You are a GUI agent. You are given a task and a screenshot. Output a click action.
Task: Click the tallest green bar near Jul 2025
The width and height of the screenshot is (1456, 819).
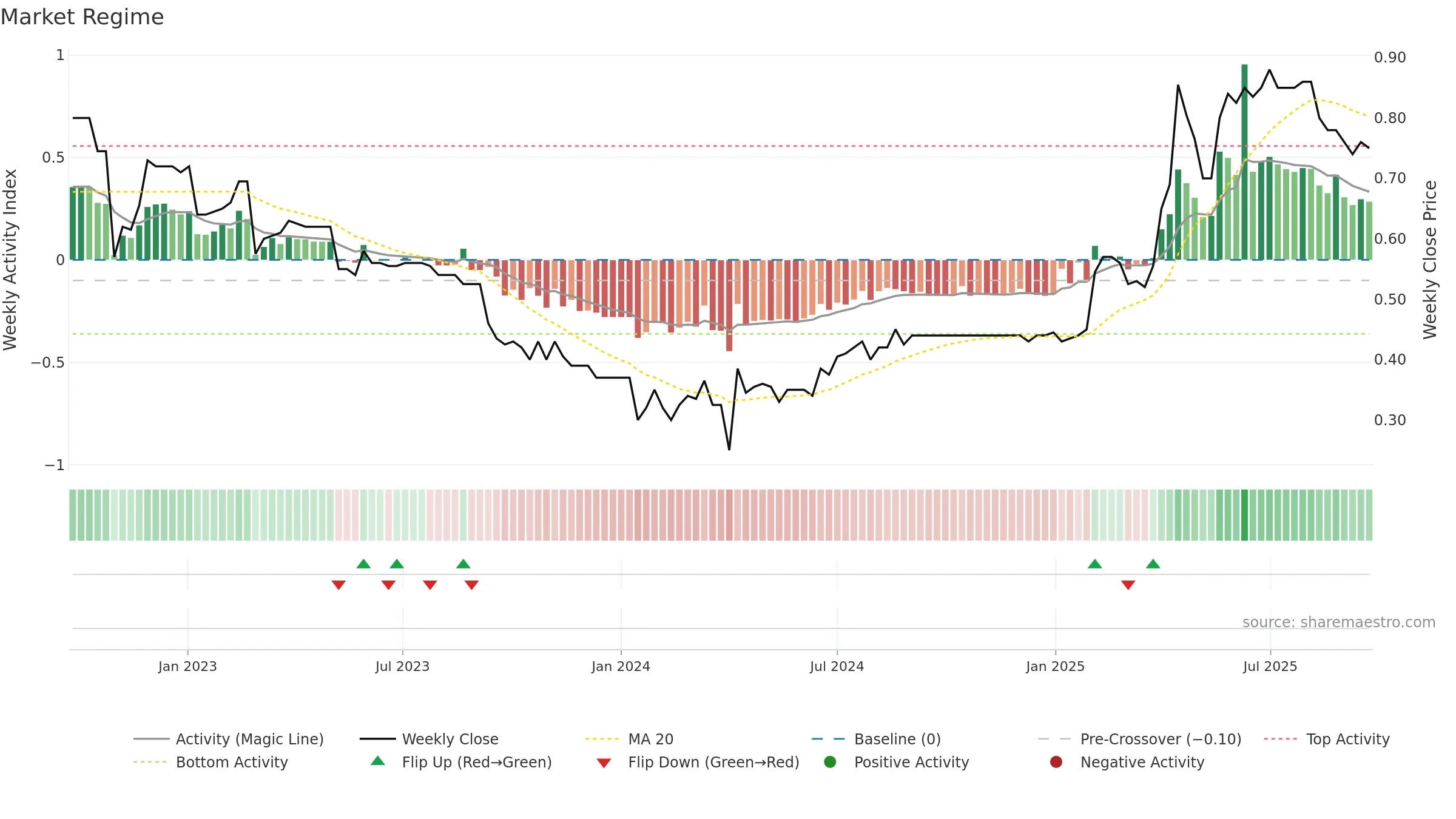click(x=1244, y=162)
